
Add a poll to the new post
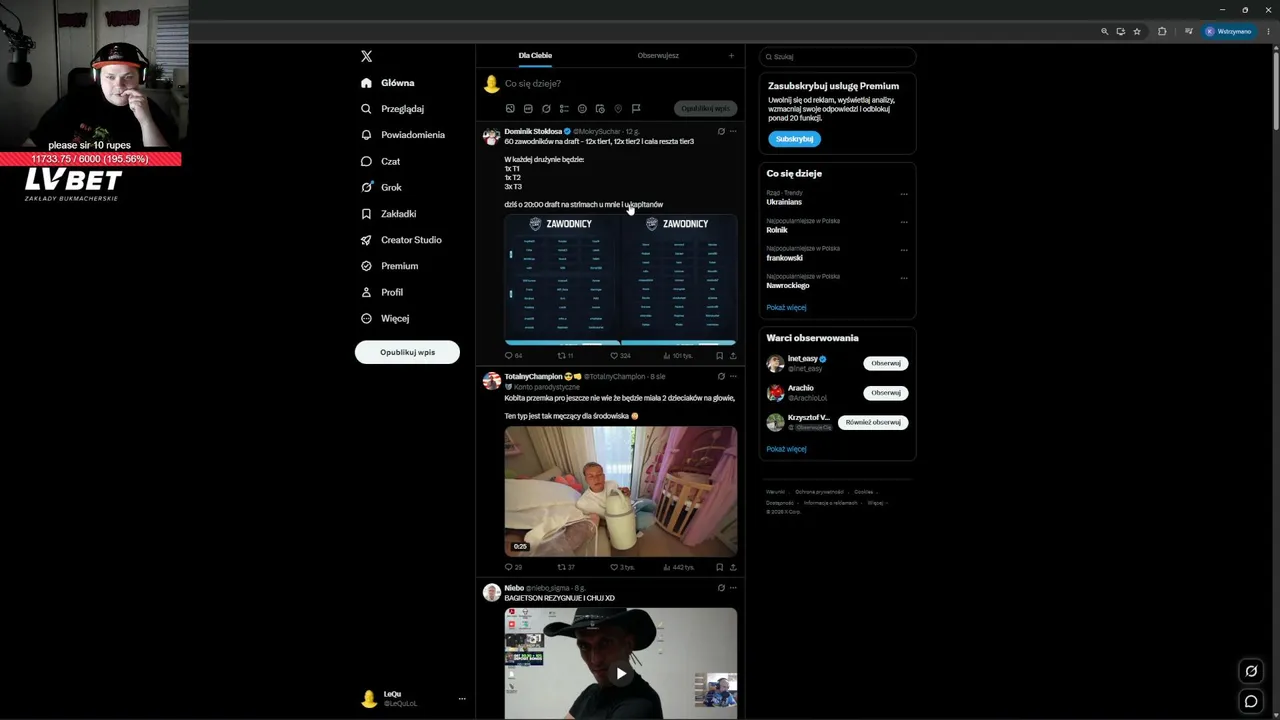pos(564,109)
